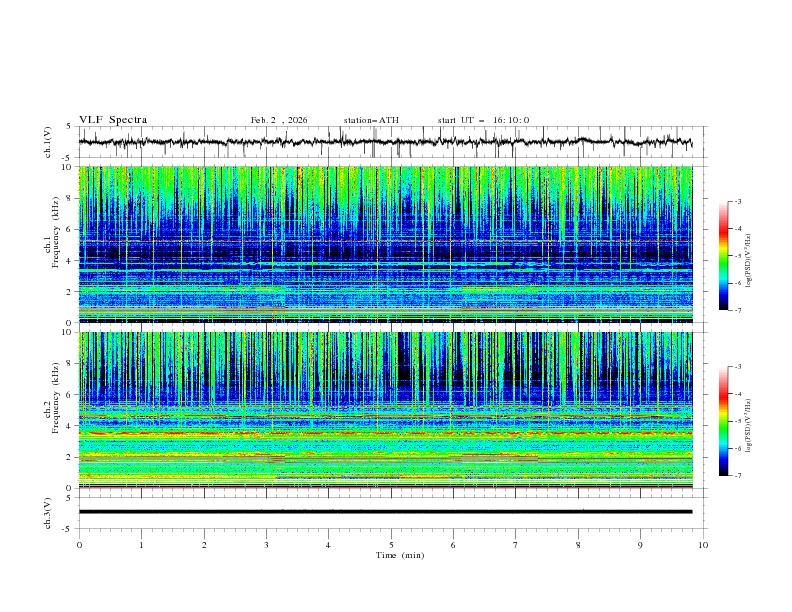Click the '-7' value on lower colorbar

(737, 475)
